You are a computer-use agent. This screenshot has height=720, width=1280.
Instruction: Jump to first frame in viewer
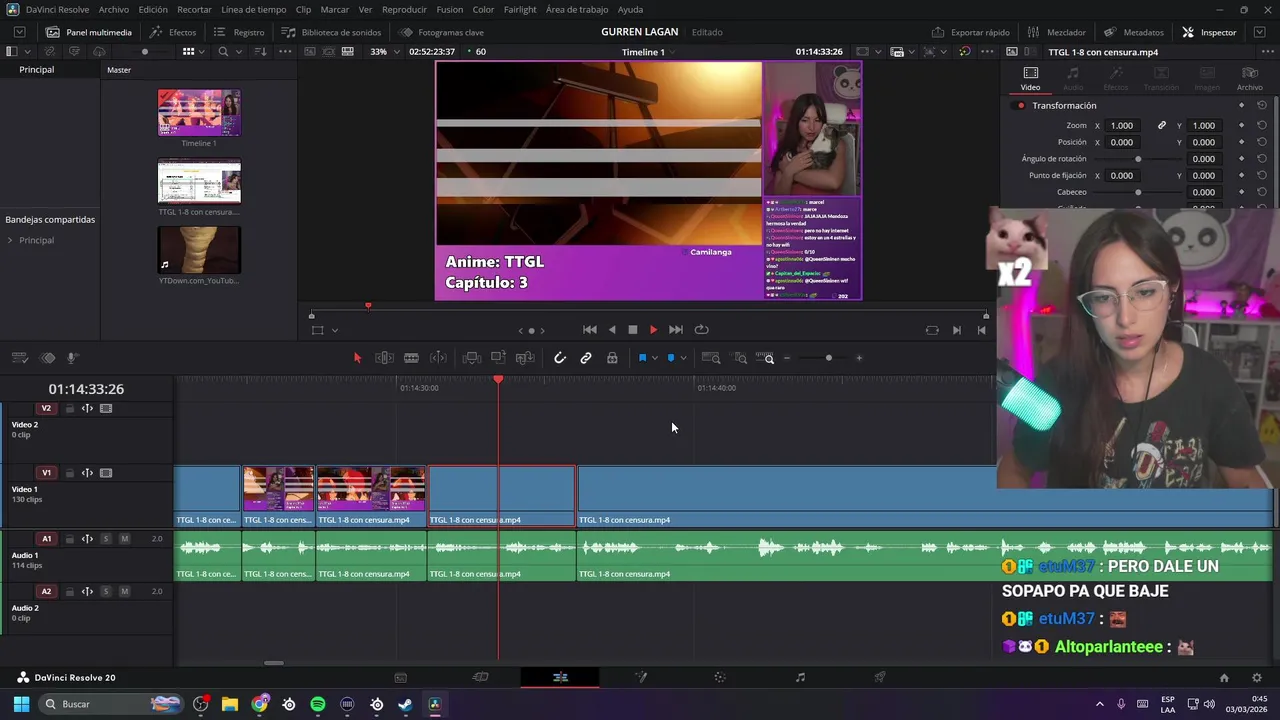coord(590,330)
